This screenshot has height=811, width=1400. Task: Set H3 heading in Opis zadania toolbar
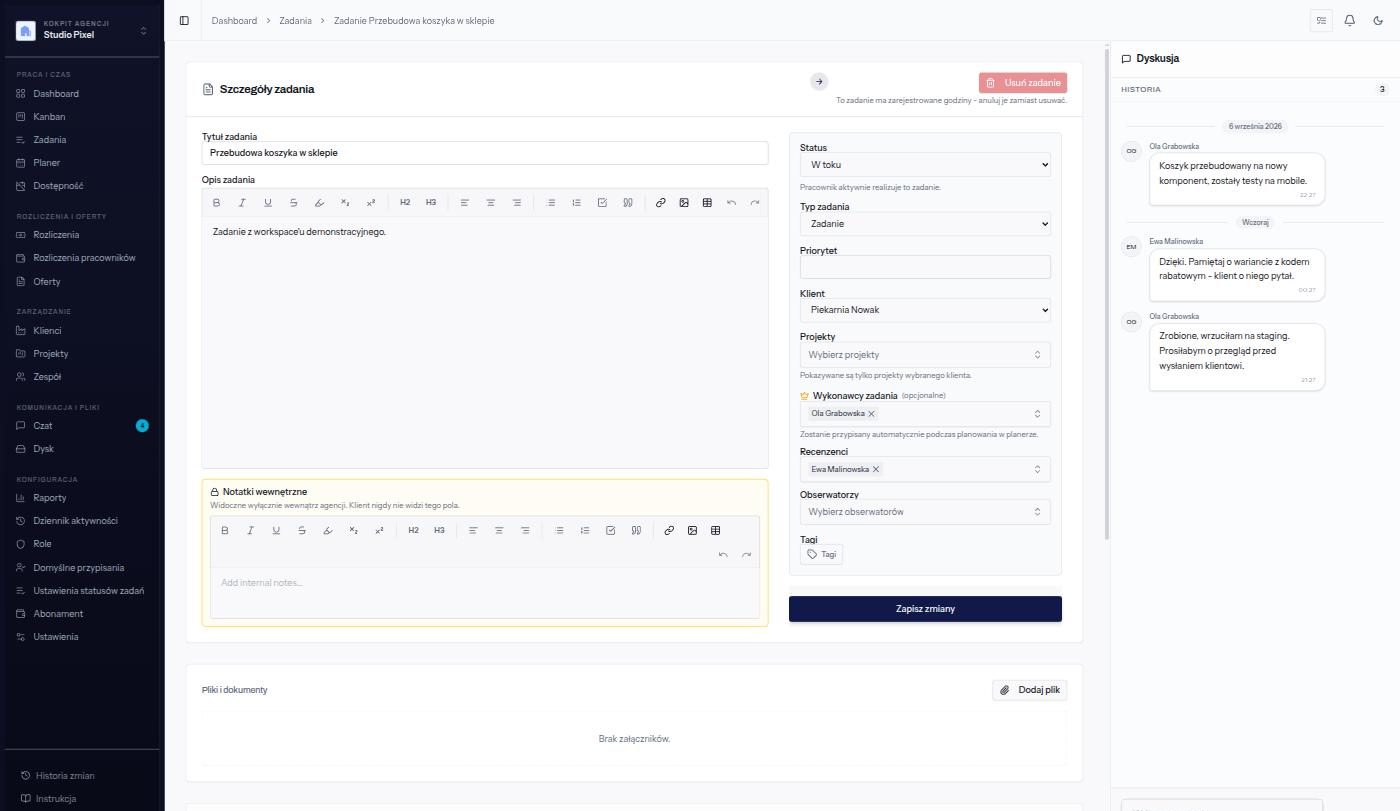click(x=431, y=202)
